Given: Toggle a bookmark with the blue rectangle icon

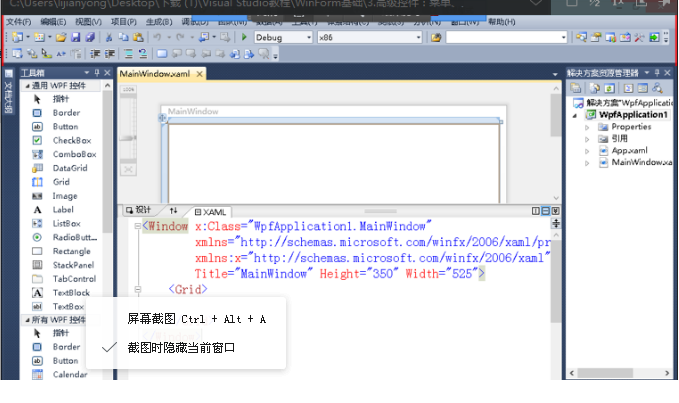Looking at the screenshot, I should tap(162, 54).
